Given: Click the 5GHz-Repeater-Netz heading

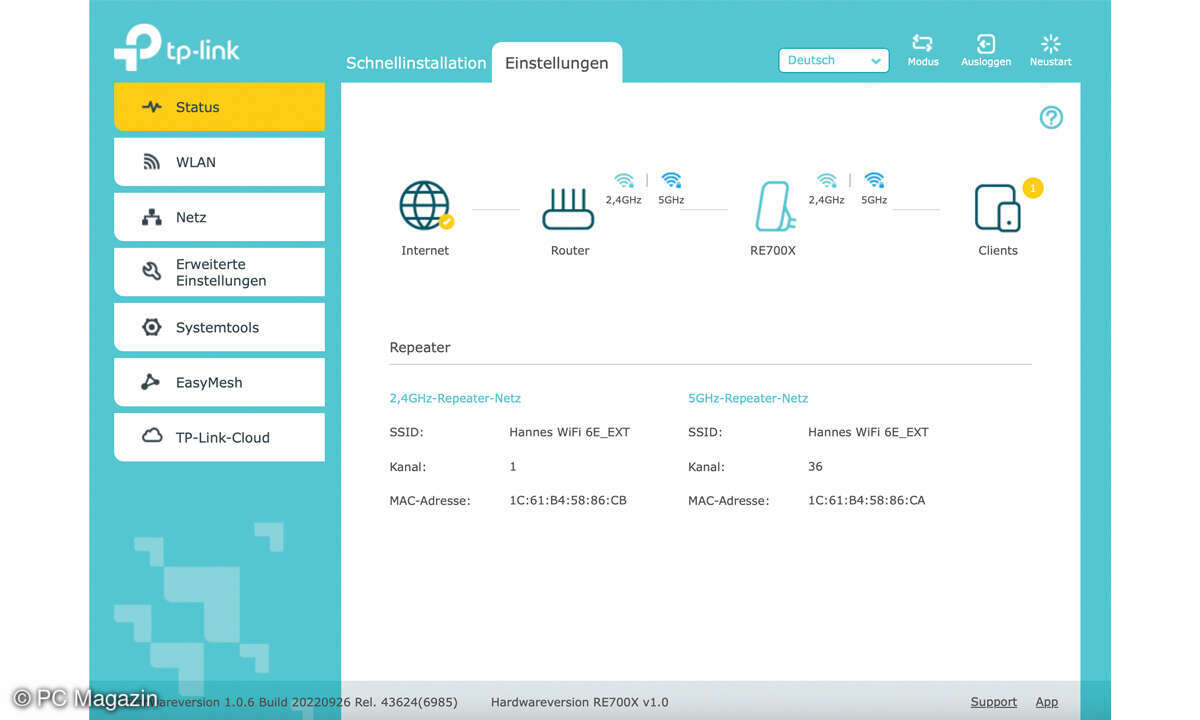Looking at the screenshot, I should (x=748, y=398).
